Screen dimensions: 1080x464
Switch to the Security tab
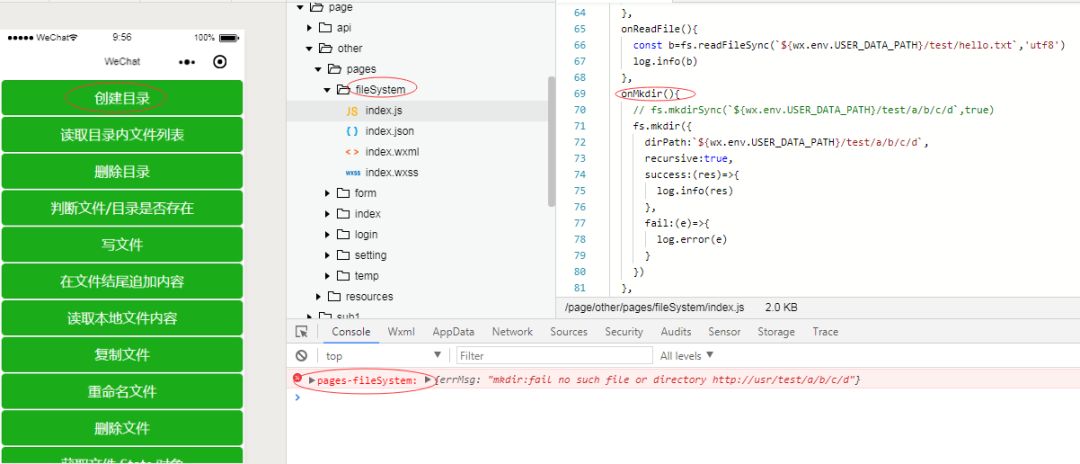point(624,332)
